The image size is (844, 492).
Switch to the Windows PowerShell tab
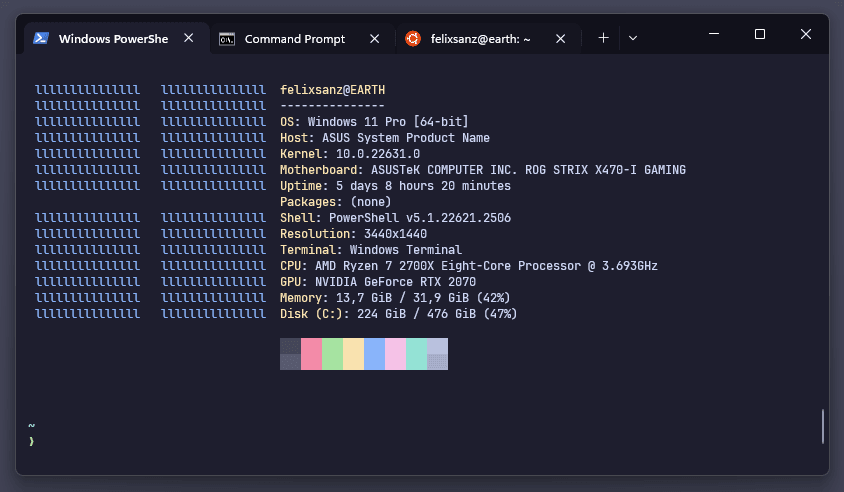pos(117,39)
